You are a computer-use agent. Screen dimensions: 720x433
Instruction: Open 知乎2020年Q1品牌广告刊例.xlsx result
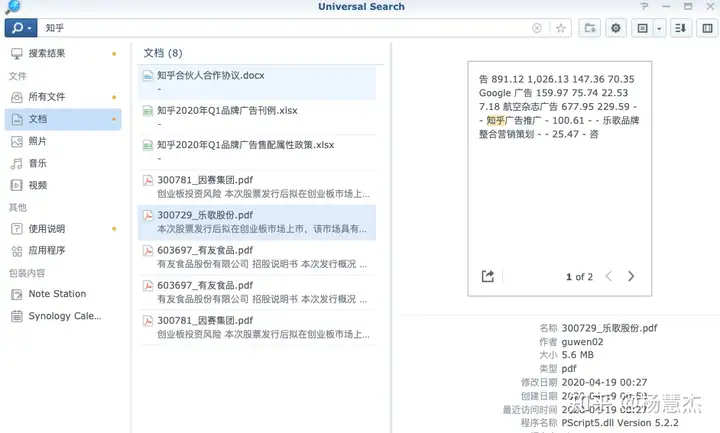(x=257, y=117)
